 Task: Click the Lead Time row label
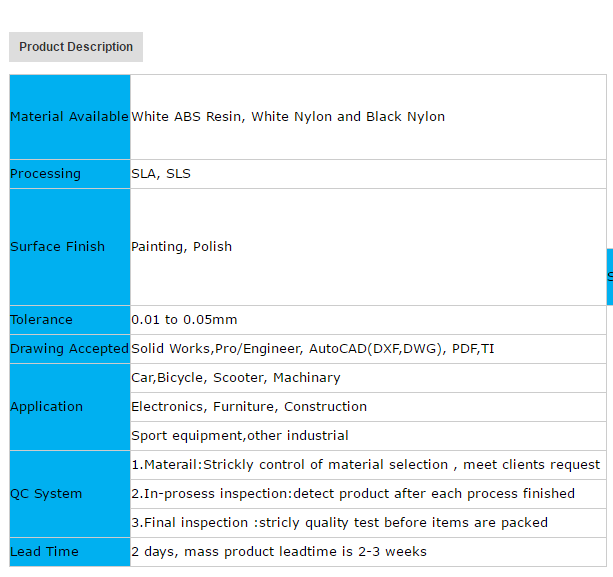(x=44, y=552)
